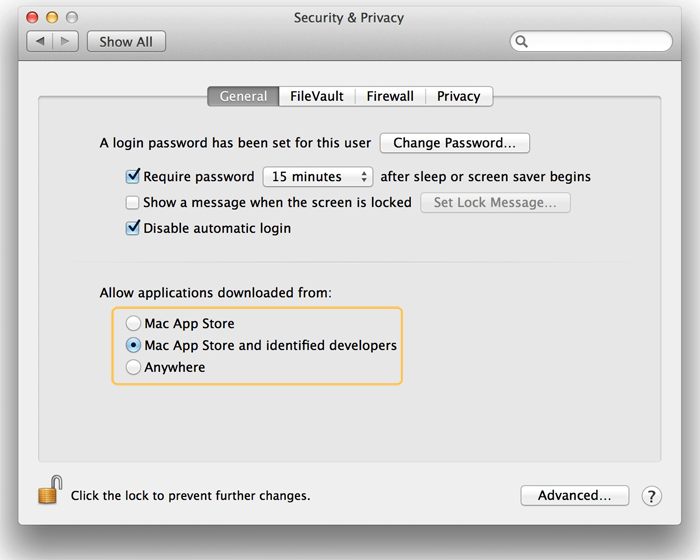700x560 pixels.
Task: Click the Show All button
Action: pos(126,42)
